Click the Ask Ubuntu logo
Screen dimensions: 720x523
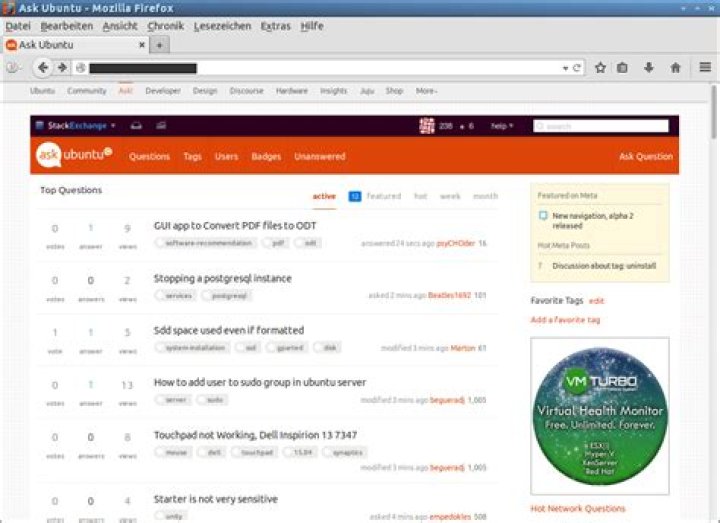(74, 155)
